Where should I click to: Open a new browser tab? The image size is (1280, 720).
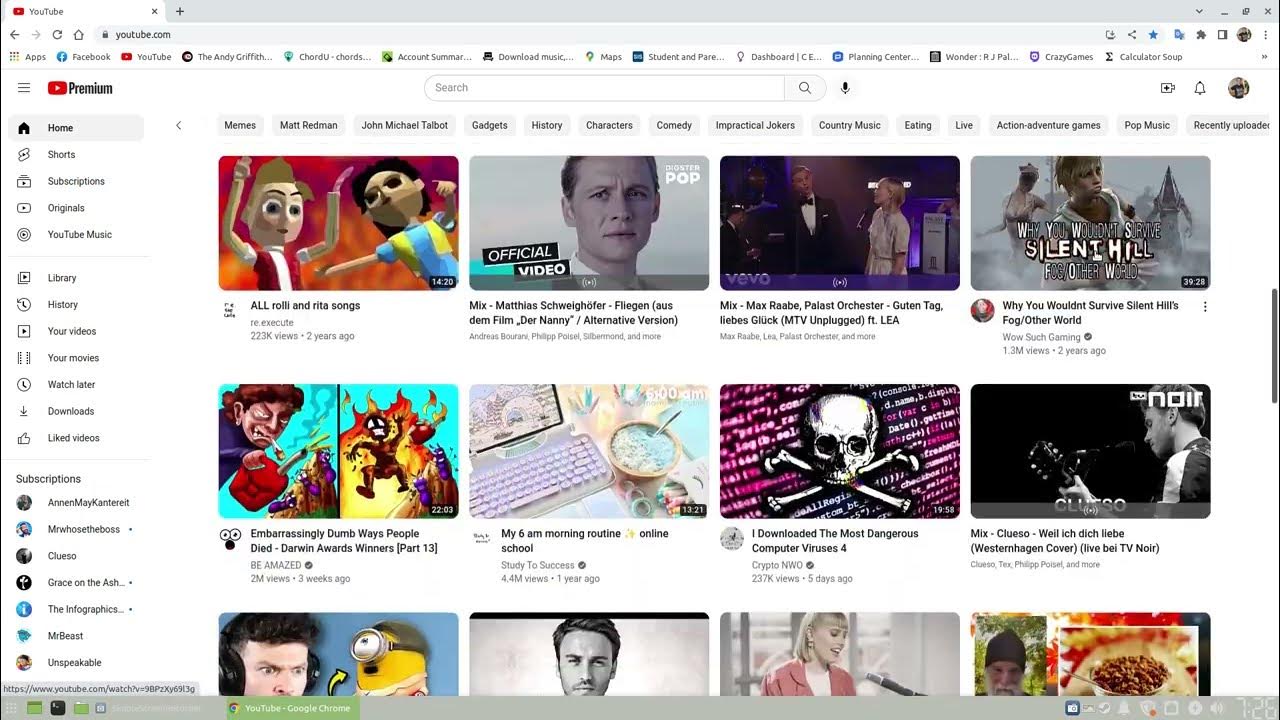180,11
